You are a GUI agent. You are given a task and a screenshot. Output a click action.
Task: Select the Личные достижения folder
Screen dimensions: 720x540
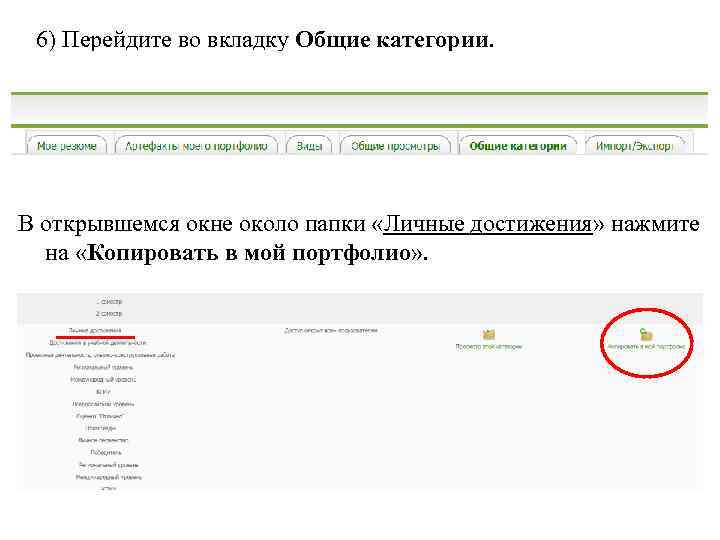coord(95,330)
